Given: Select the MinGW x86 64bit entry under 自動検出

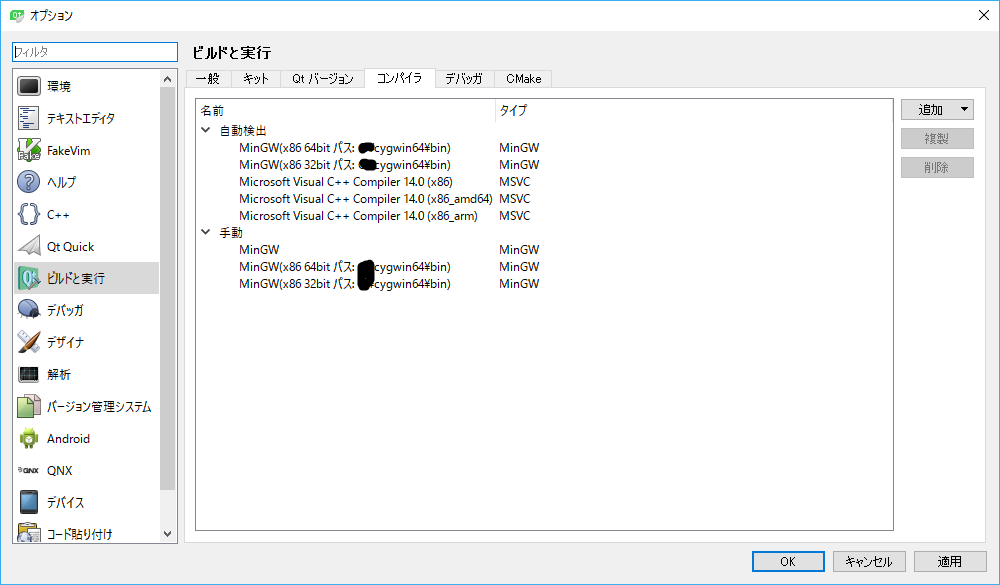Looking at the screenshot, I should 344,148.
